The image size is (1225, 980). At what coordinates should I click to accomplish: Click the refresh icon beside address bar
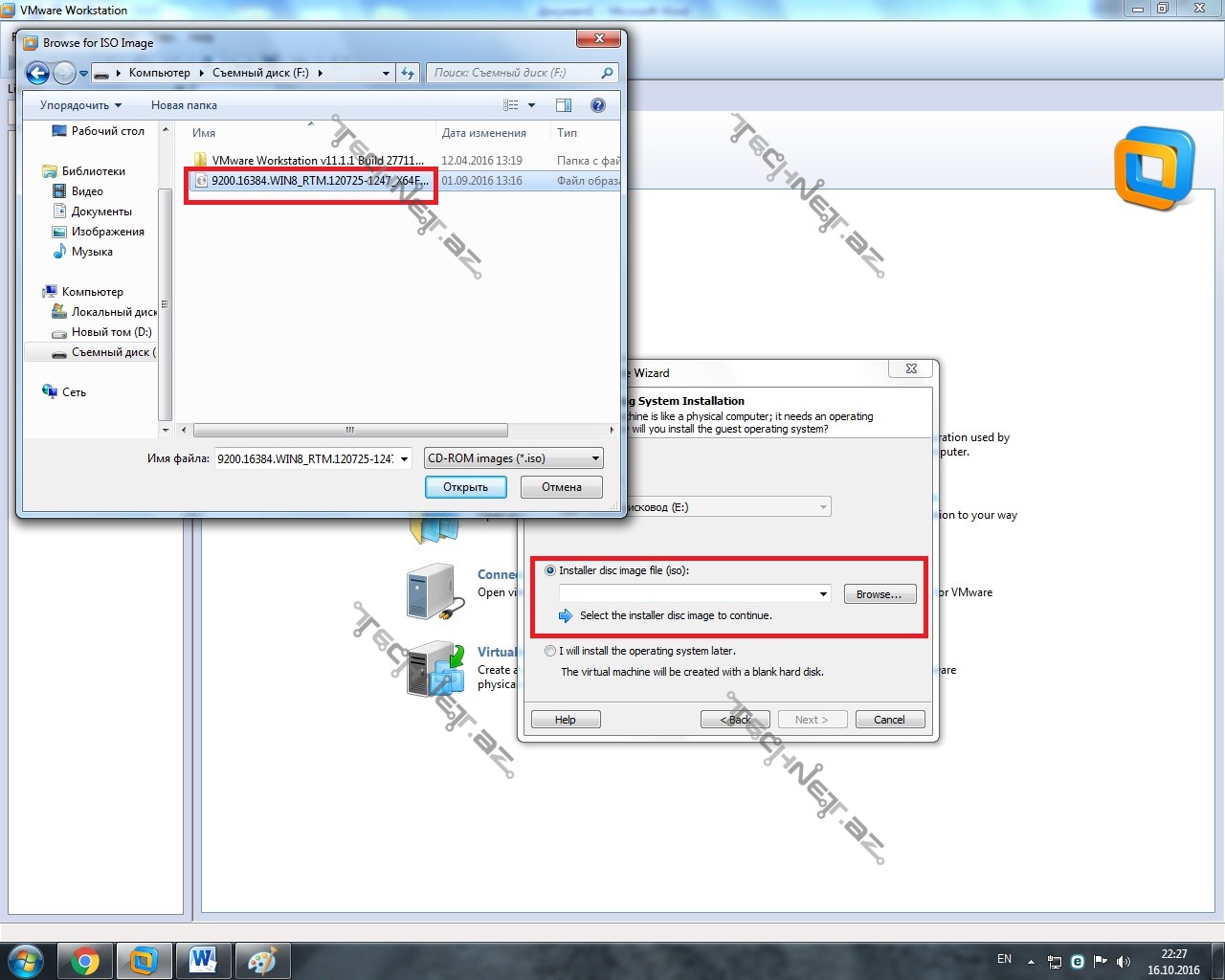[x=409, y=73]
